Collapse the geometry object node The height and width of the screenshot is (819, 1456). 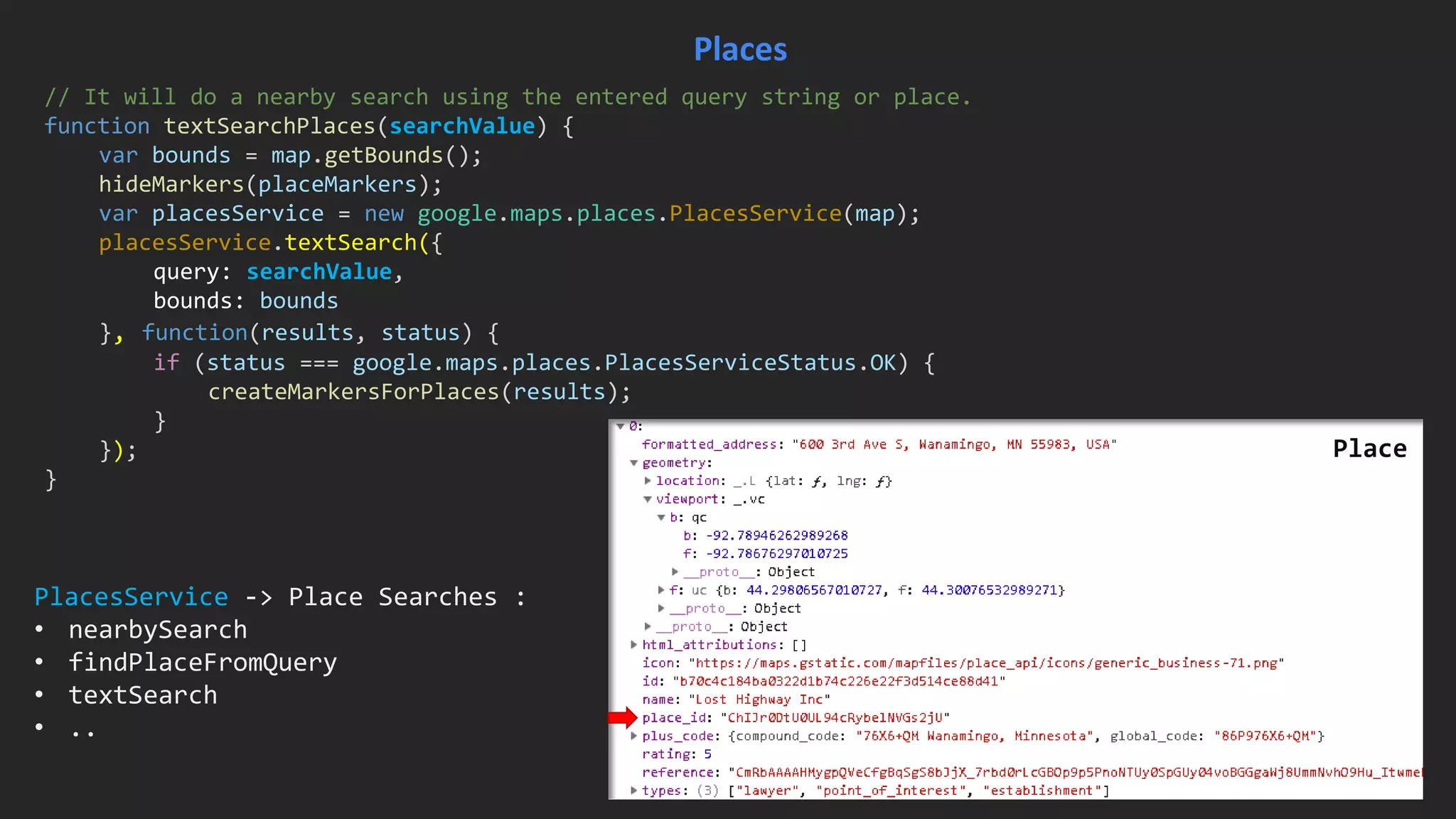coord(633,463)
